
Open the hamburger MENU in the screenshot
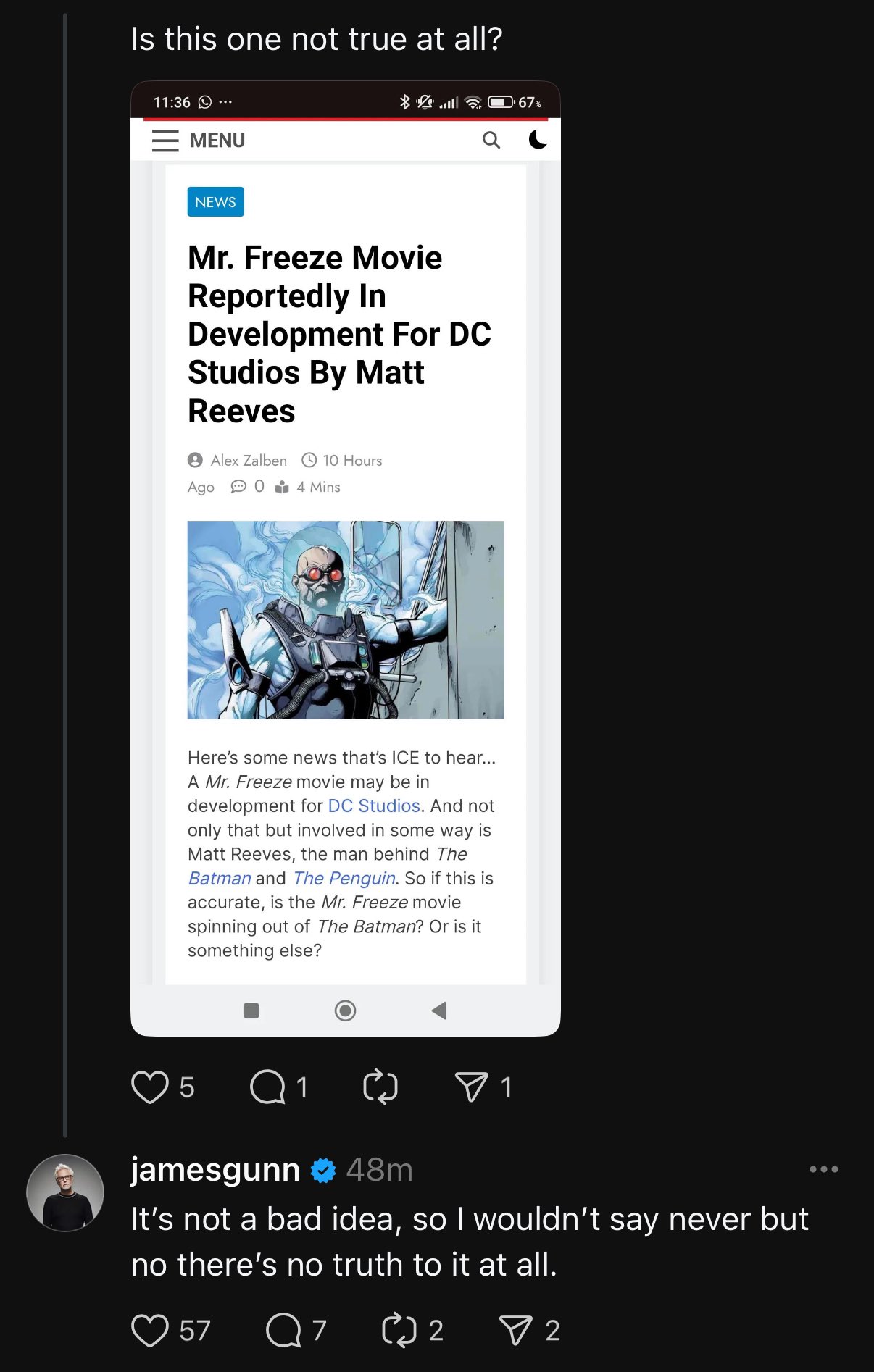pos(198,141)
